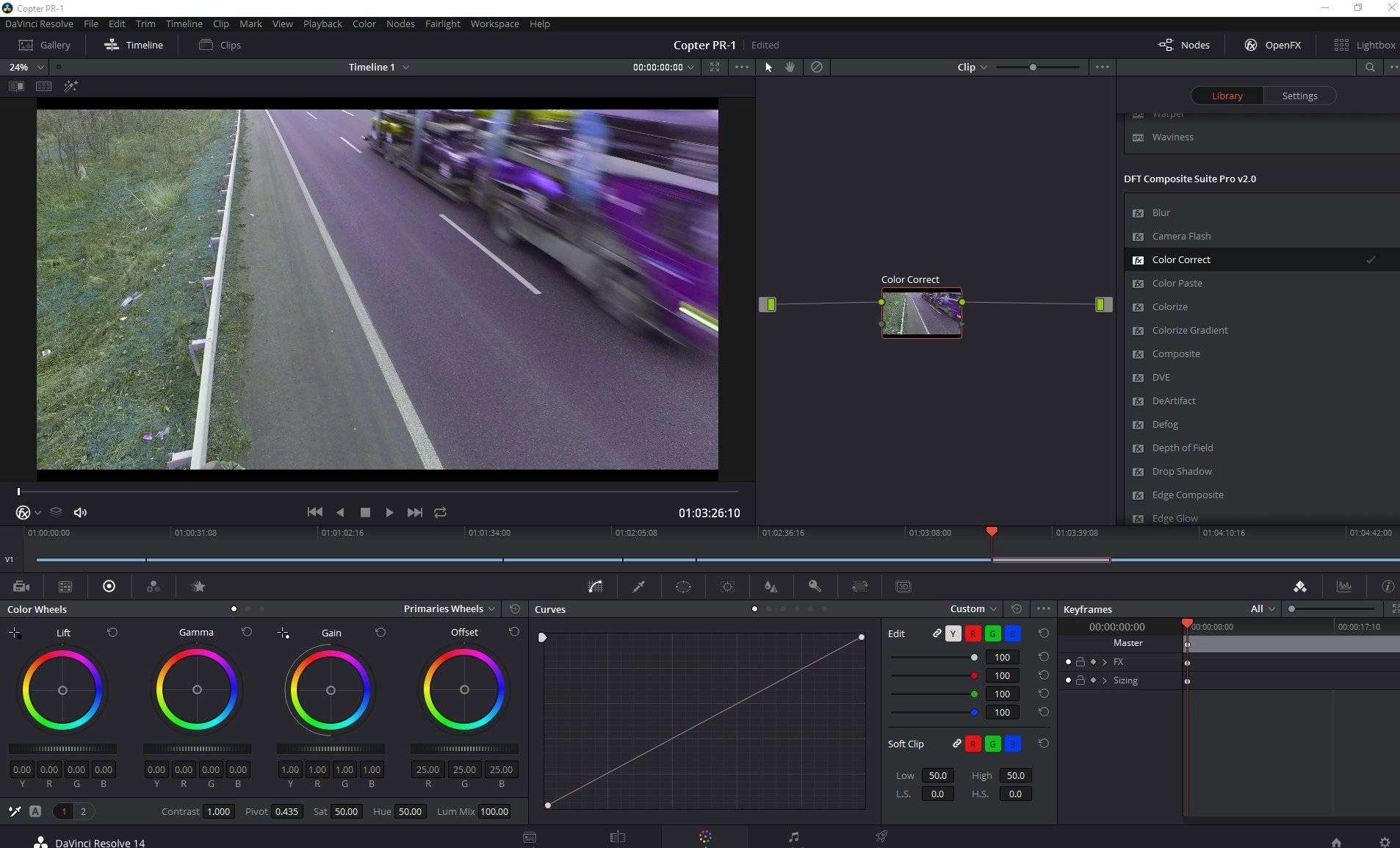Screen dimensions: 1400x848
Task: Toggle the enhanced viewer fullscreen icon
Action: (x=715, y=67)
